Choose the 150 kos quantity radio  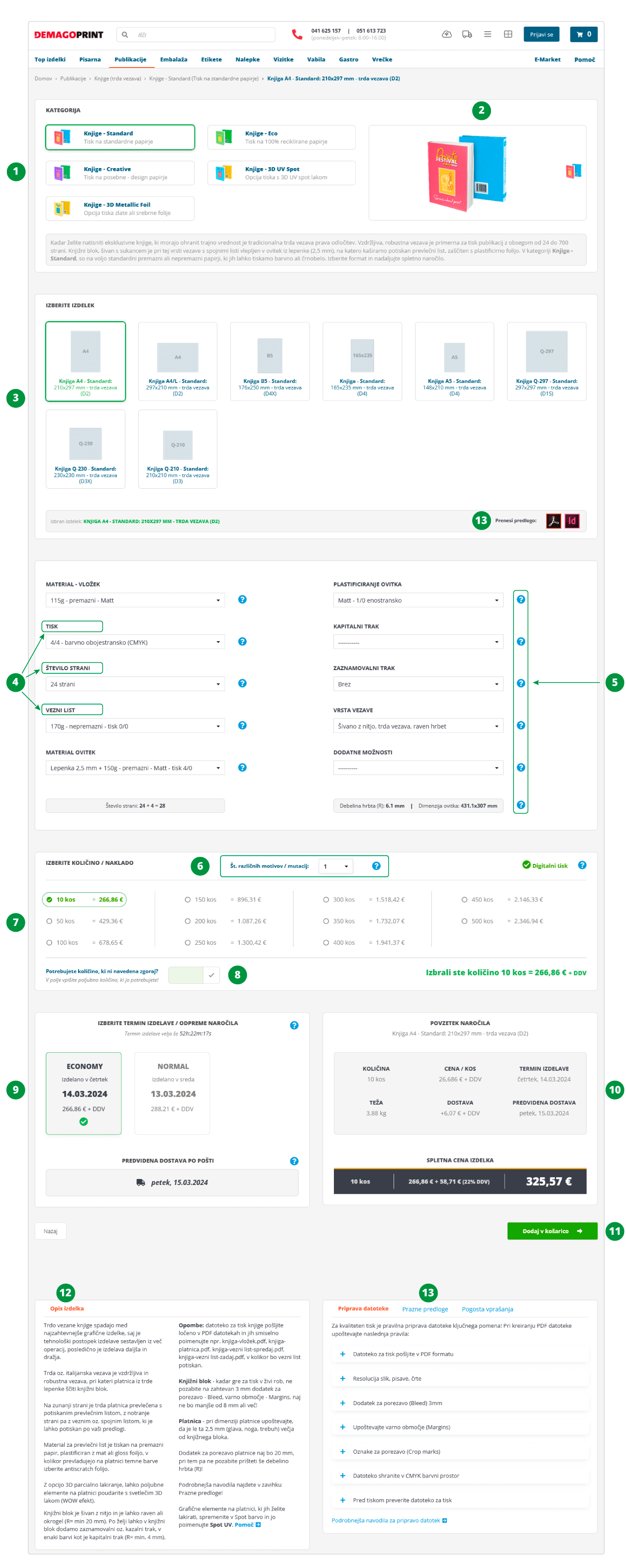(187, 900)
